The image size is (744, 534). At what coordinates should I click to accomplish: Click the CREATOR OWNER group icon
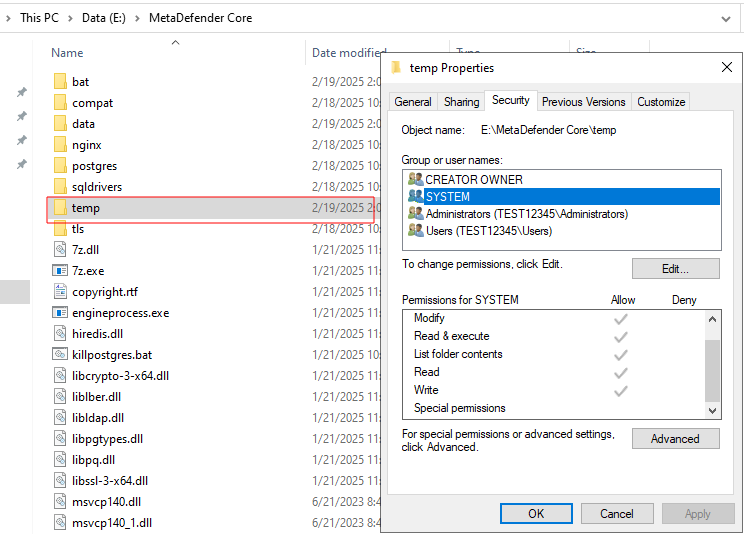[x=416, y=179]
